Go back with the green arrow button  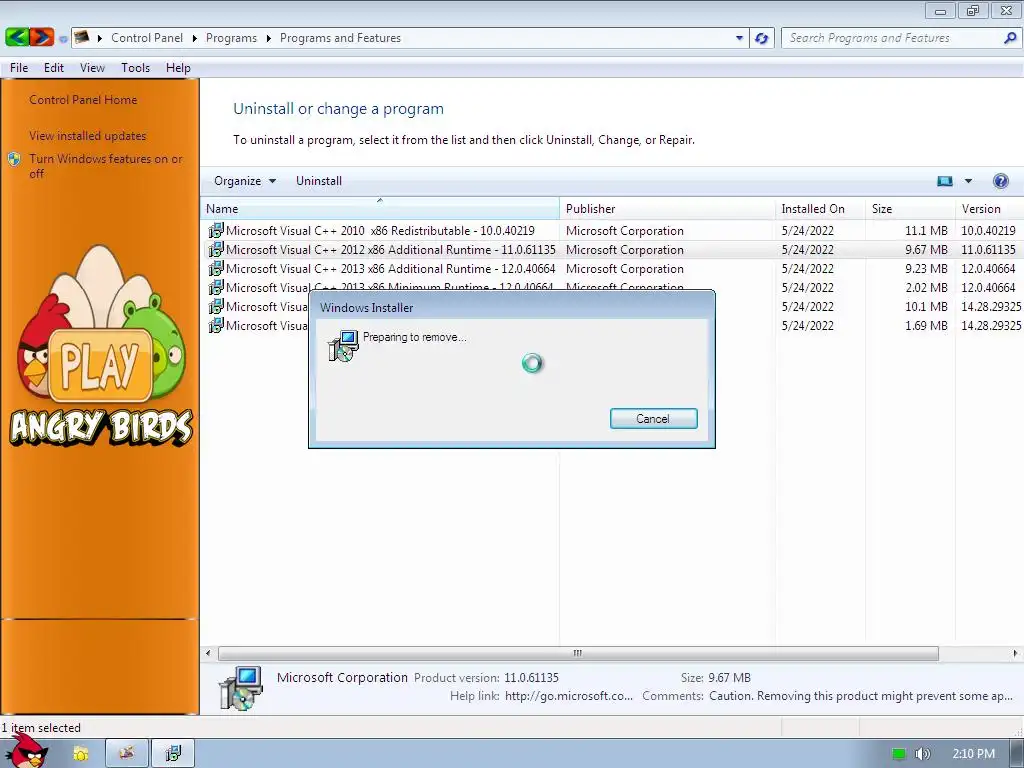click(17, 37)
